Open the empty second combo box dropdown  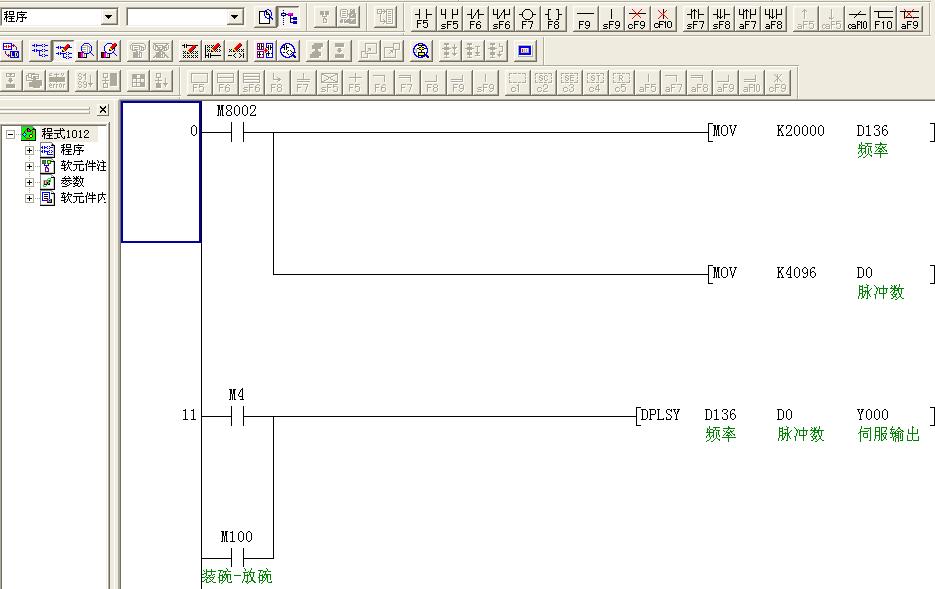tap(235, 17)
